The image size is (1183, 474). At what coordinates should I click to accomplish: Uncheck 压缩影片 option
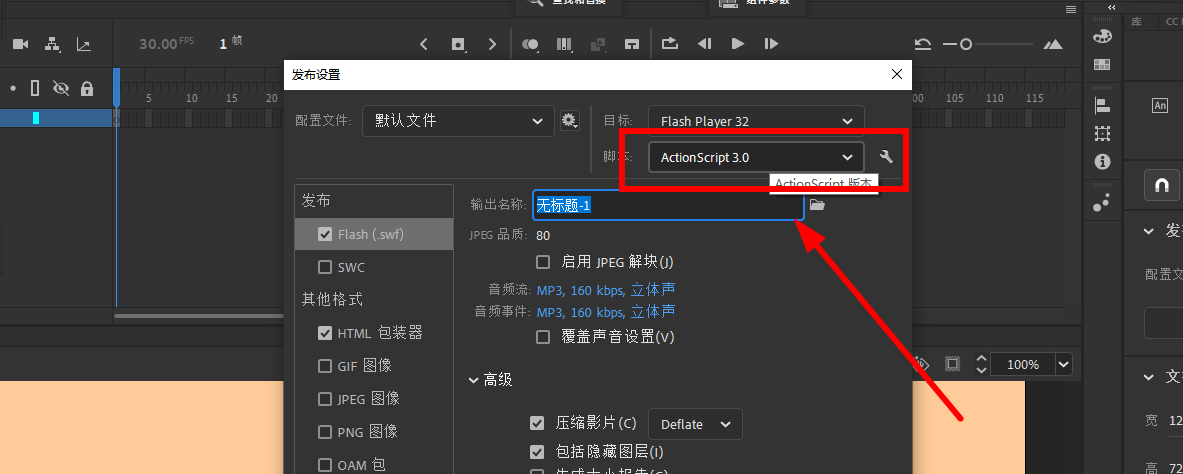pos(537,423)
